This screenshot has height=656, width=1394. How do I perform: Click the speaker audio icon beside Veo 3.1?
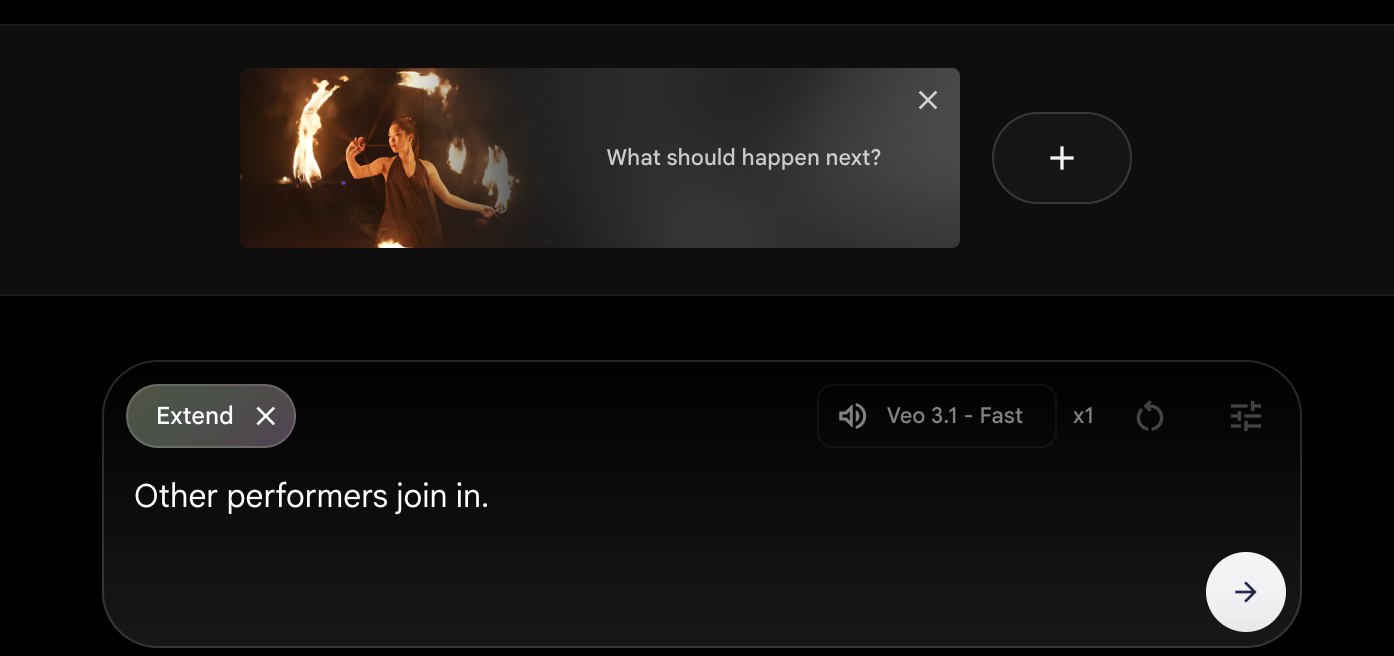click(x=852, y=416)
